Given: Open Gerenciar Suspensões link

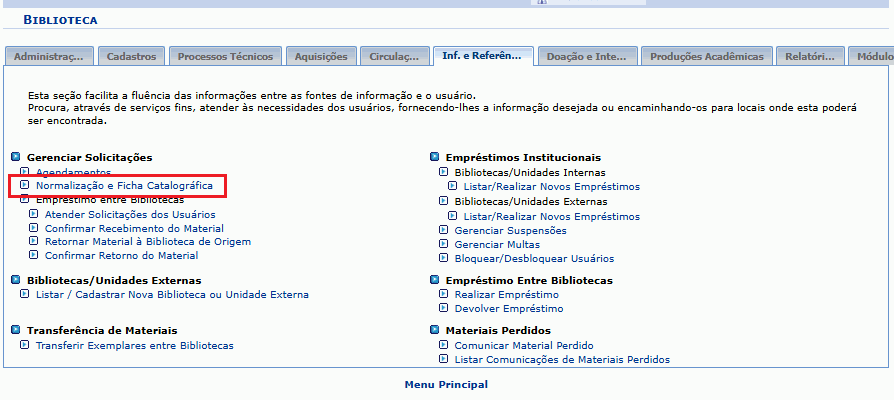Looking at the screenshot, I should click(510, 231).
